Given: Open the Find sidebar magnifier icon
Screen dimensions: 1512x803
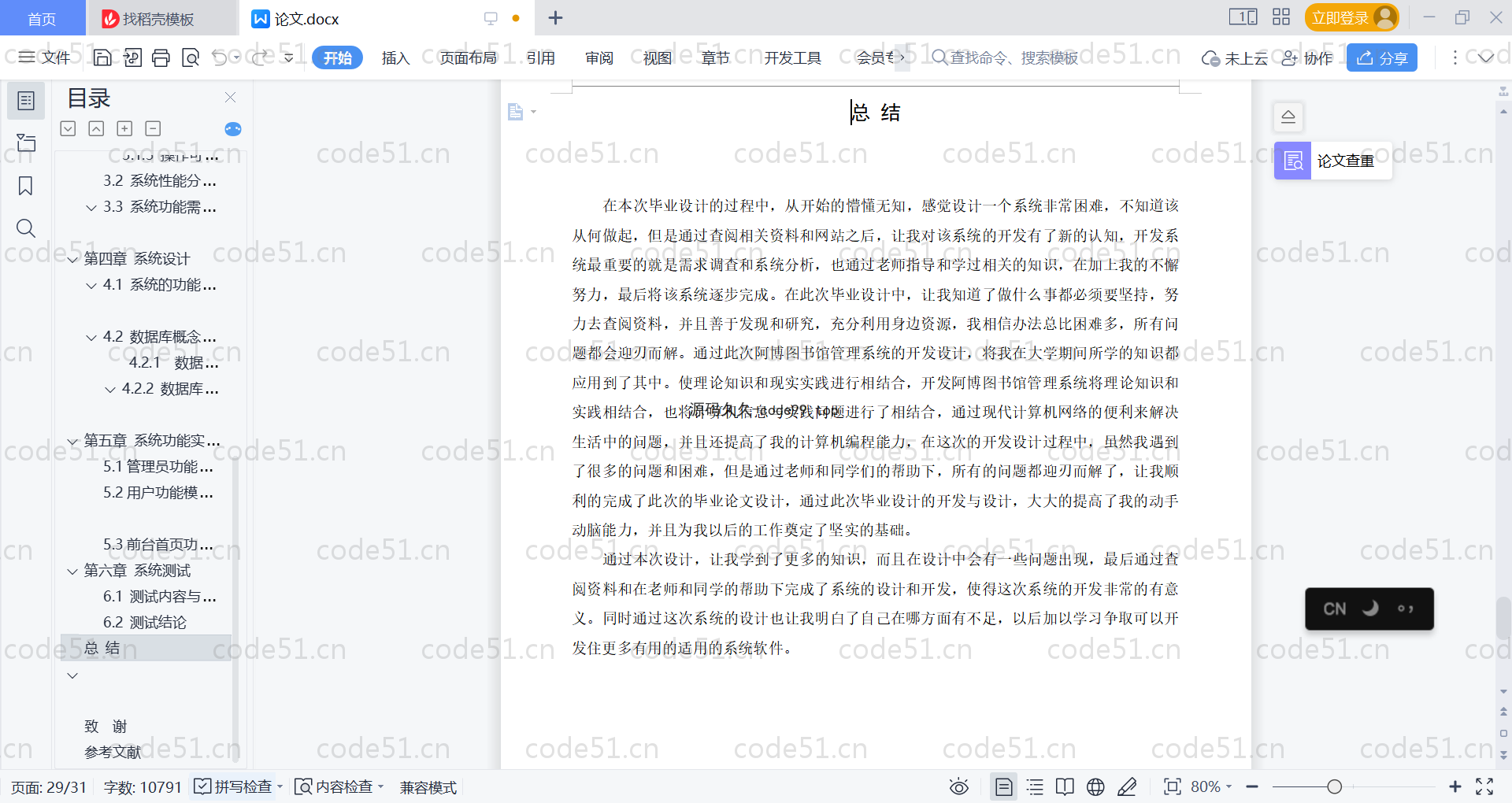Looking at the screenshot, I should tap(26, 228).
